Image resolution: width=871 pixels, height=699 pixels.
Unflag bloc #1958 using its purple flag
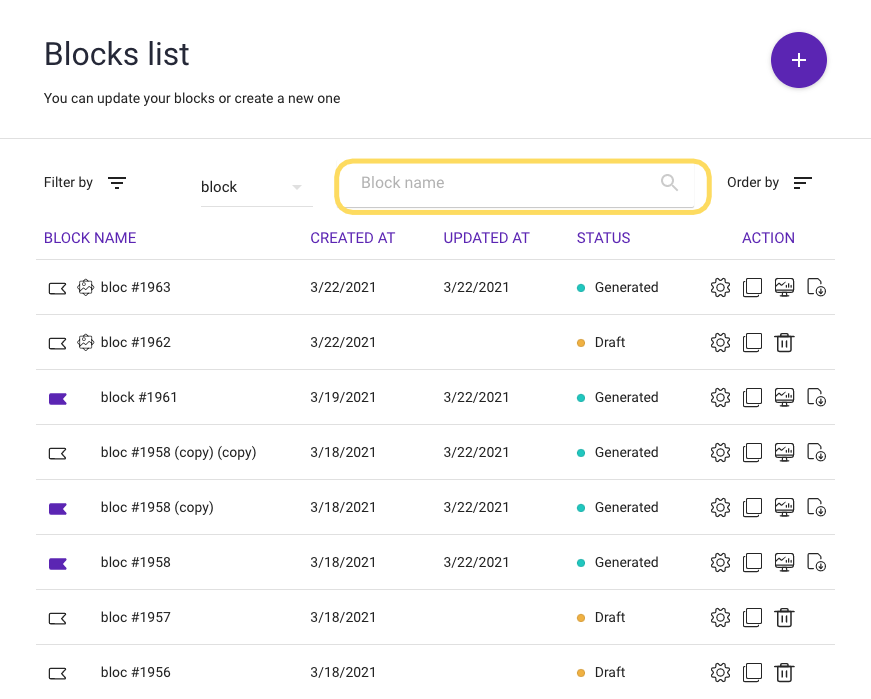(x=58, y=563)
